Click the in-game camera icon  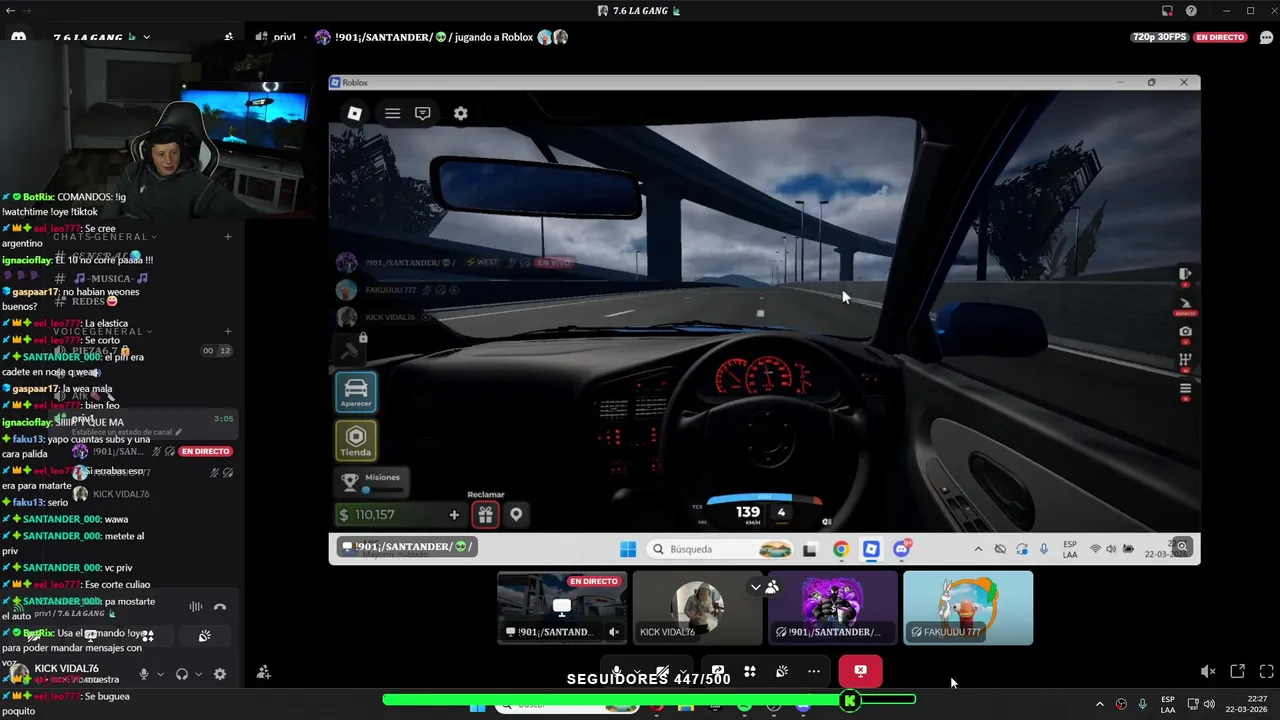click(1185, 332)
